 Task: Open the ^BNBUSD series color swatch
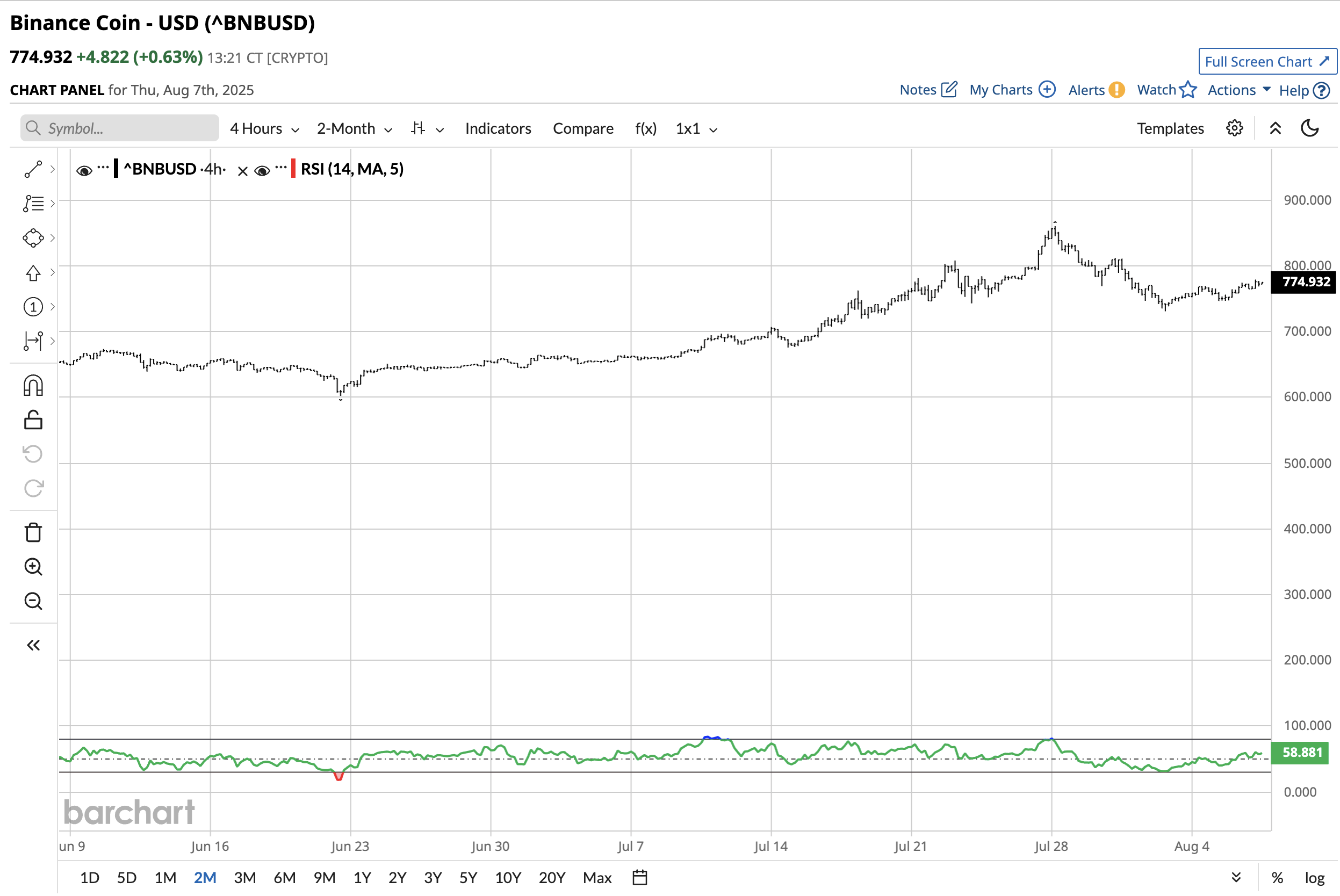116,169
